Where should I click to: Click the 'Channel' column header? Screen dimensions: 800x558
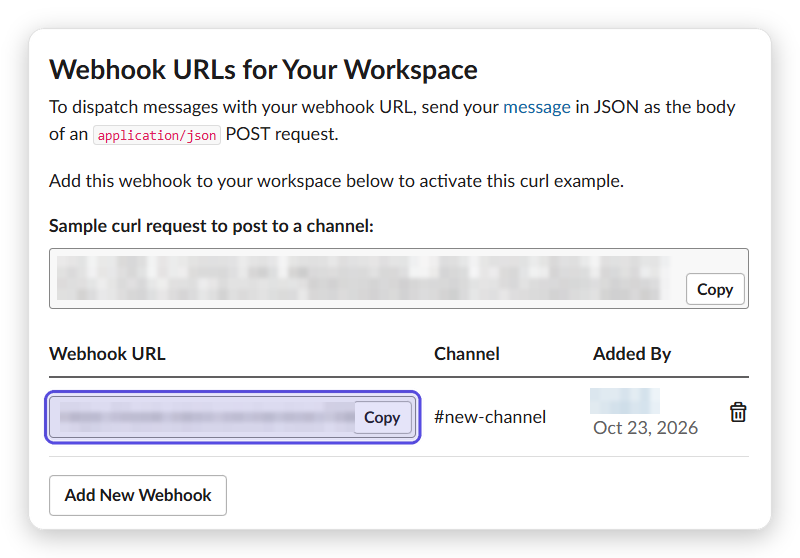(x=467, y=354)
